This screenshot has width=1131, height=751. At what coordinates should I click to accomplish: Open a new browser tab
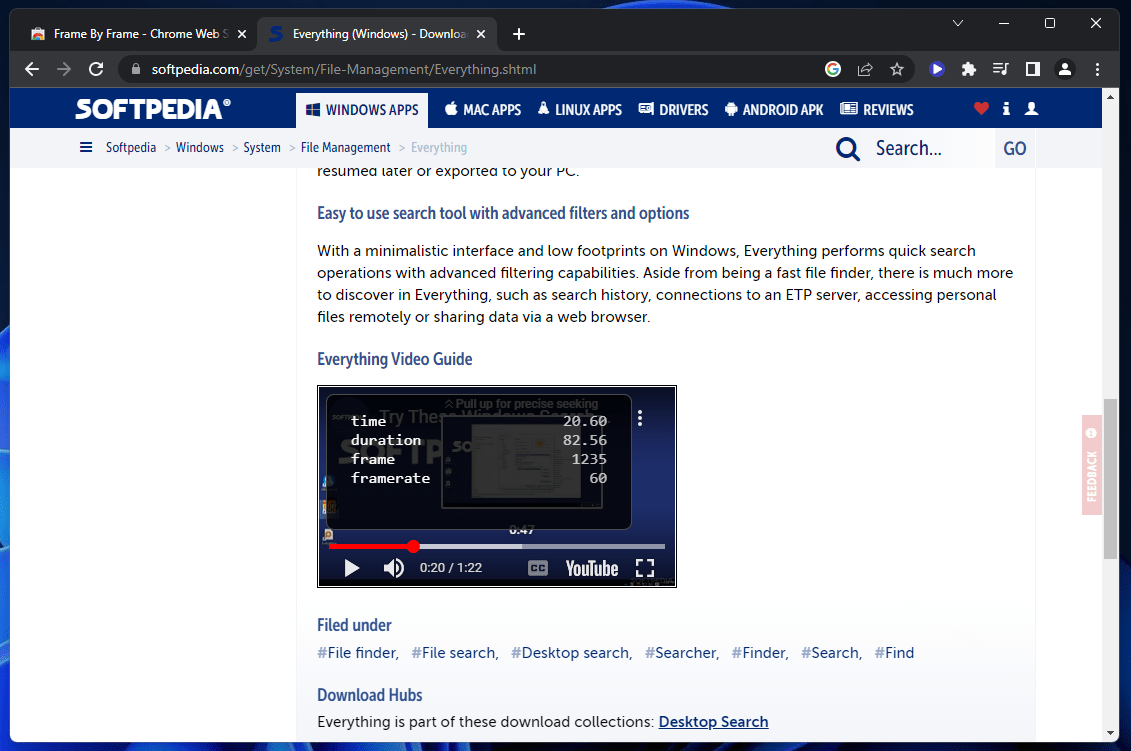tap(519, 34)
